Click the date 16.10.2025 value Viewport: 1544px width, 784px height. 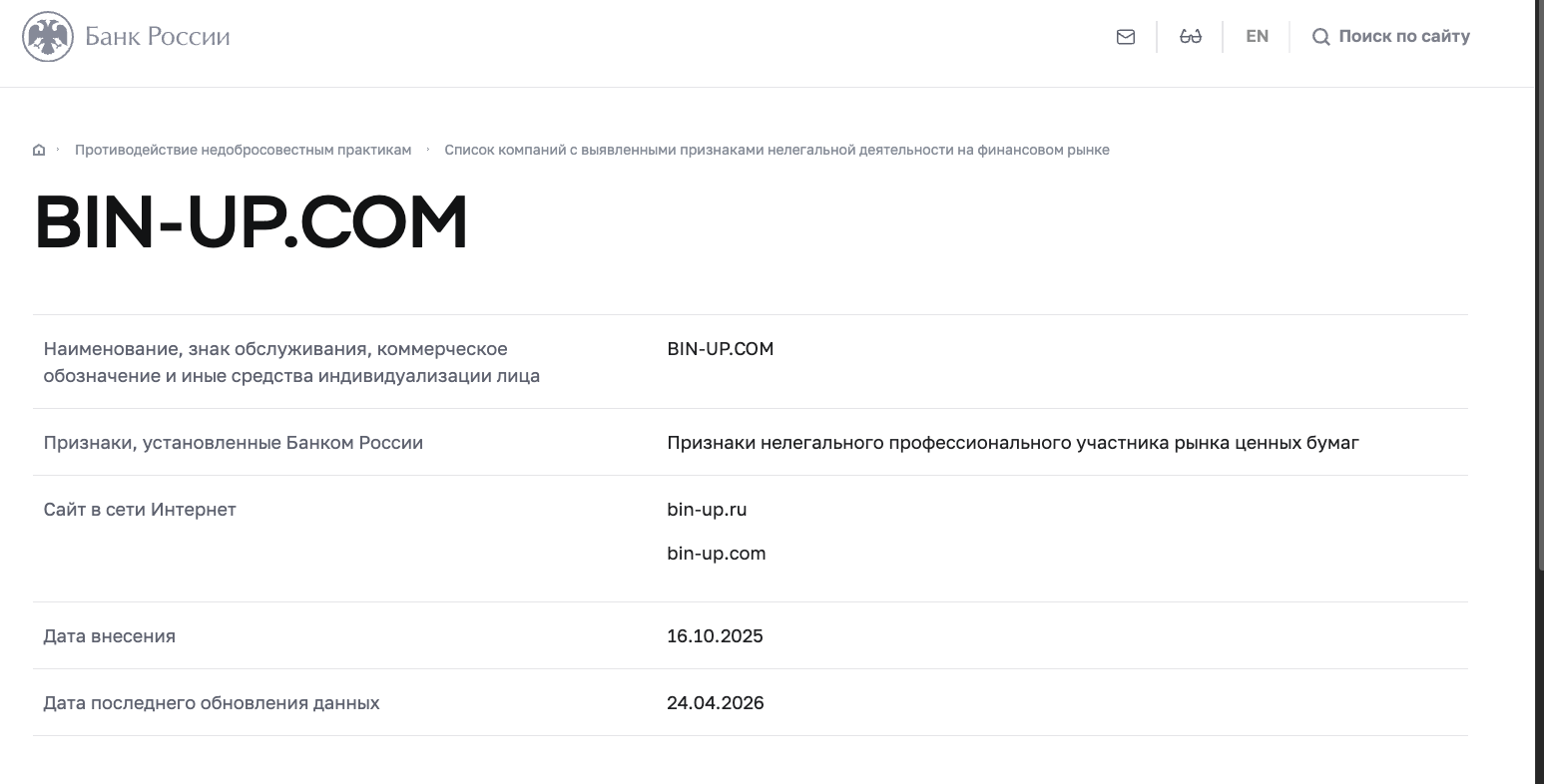tap(715, 636)
